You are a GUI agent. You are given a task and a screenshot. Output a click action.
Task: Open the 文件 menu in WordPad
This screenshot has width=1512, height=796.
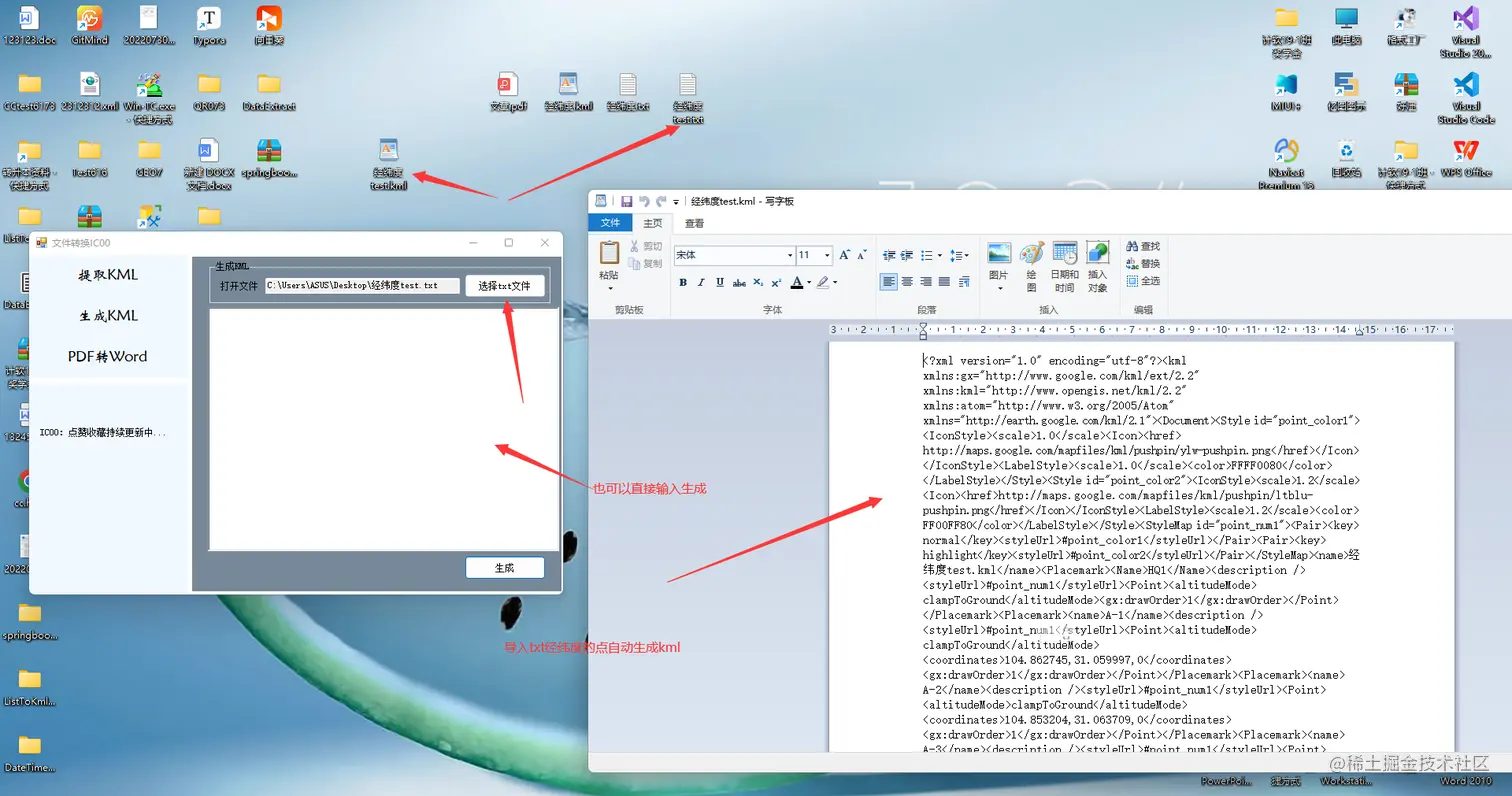coord(610,223)
